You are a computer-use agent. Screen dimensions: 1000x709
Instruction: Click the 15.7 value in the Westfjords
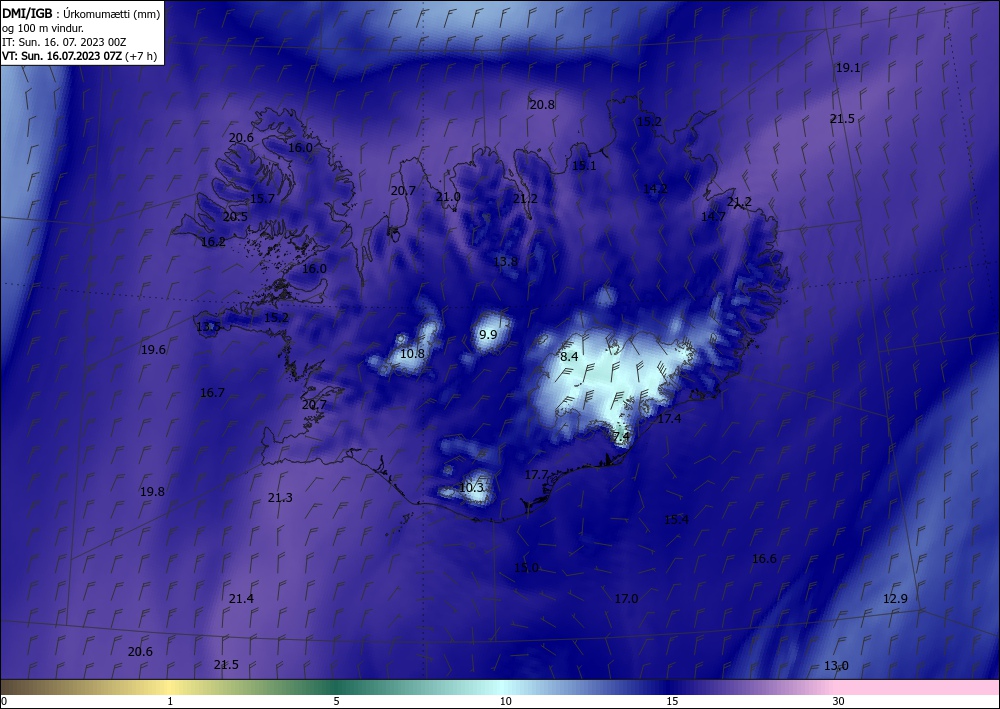[x=262, y=198]
